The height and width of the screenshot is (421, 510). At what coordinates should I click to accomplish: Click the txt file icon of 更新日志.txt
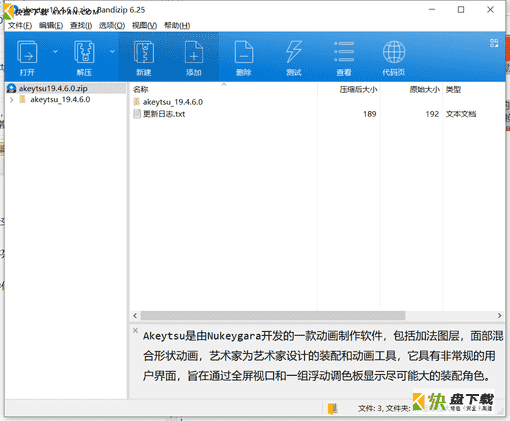(137, 114)
